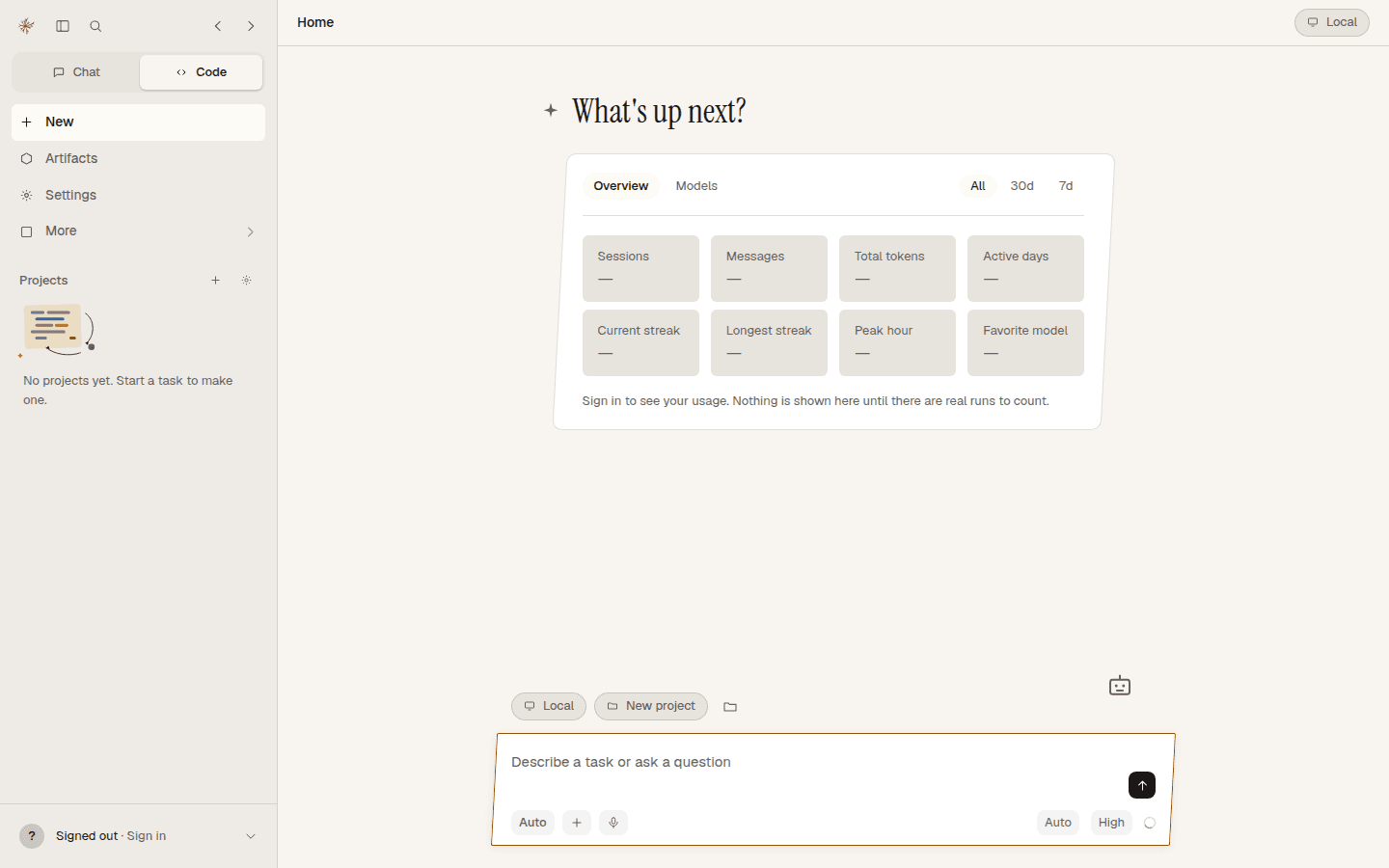The height and width of the screenshot is (868, 1389).
Task: Click the folder icon beside New project
Action: 730,707
